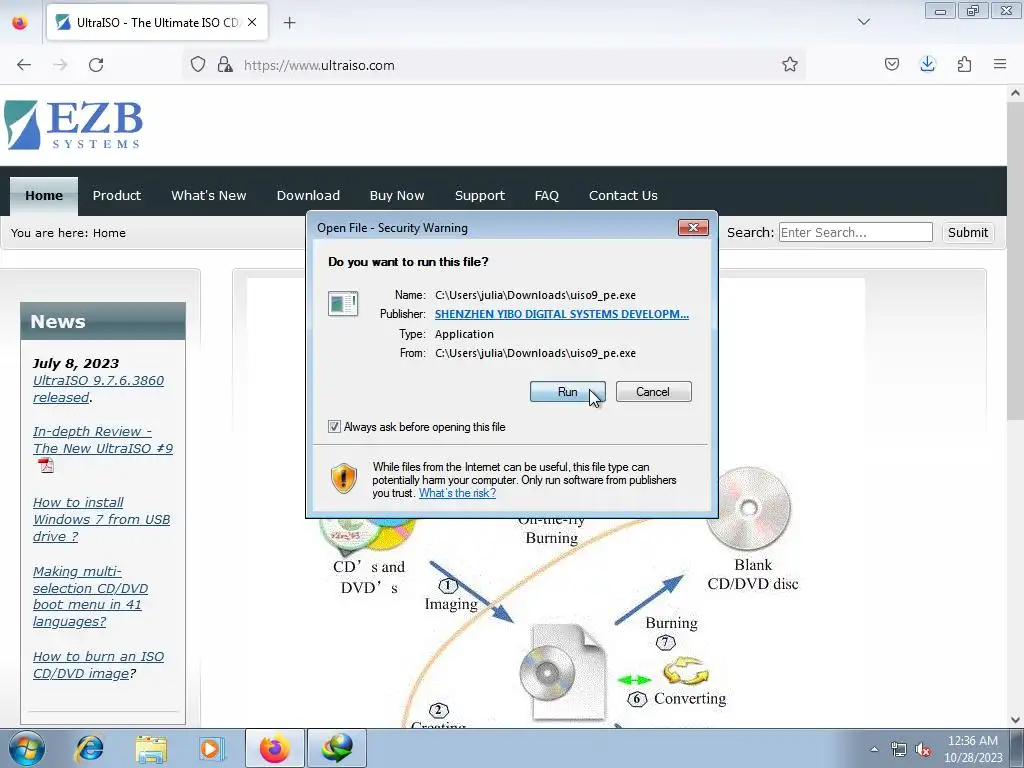1024x768 pixels.
Task: Open Windows Explorer folder on taskbar
Action: click(x=151, y=748)
